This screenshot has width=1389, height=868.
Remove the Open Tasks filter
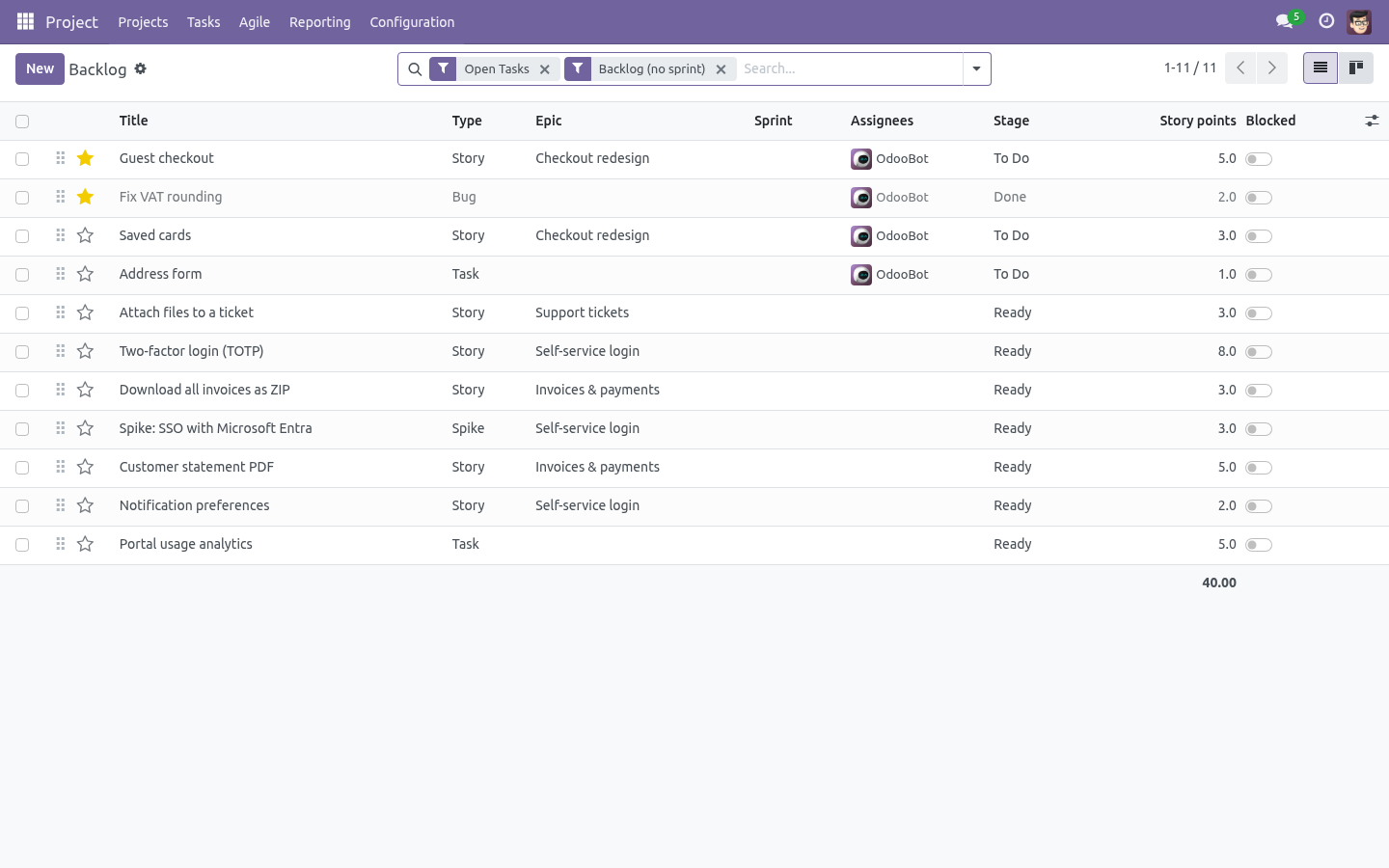(x=545, y=69)
